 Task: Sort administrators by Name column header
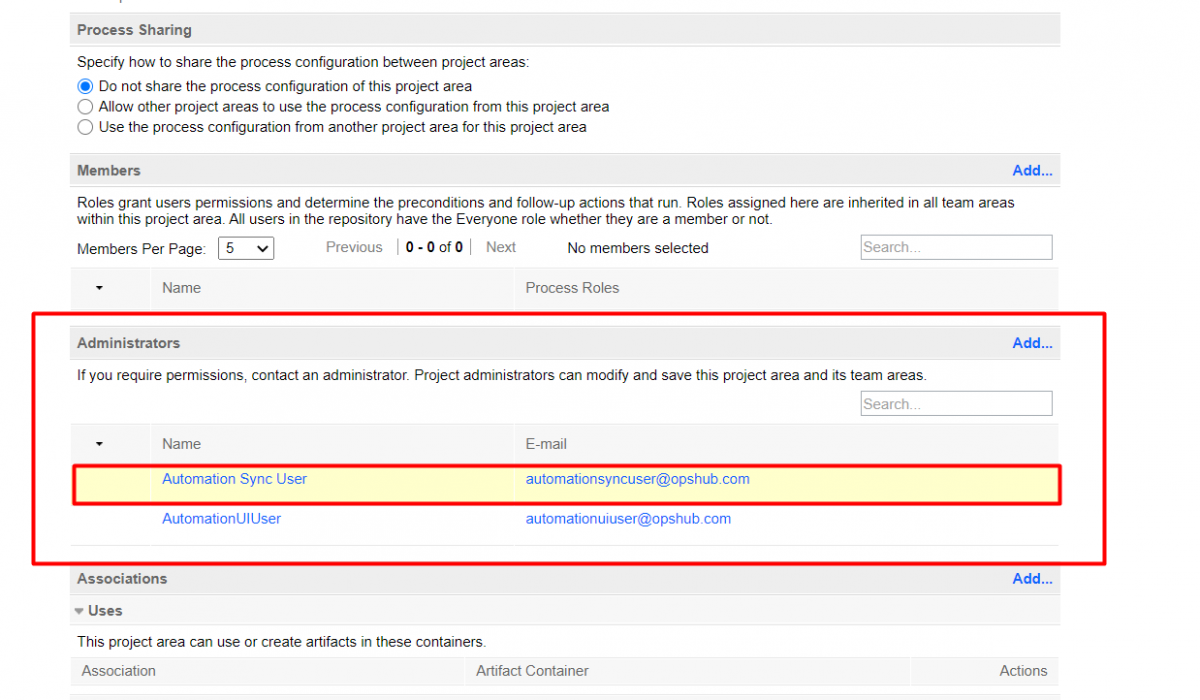point(181,444)
